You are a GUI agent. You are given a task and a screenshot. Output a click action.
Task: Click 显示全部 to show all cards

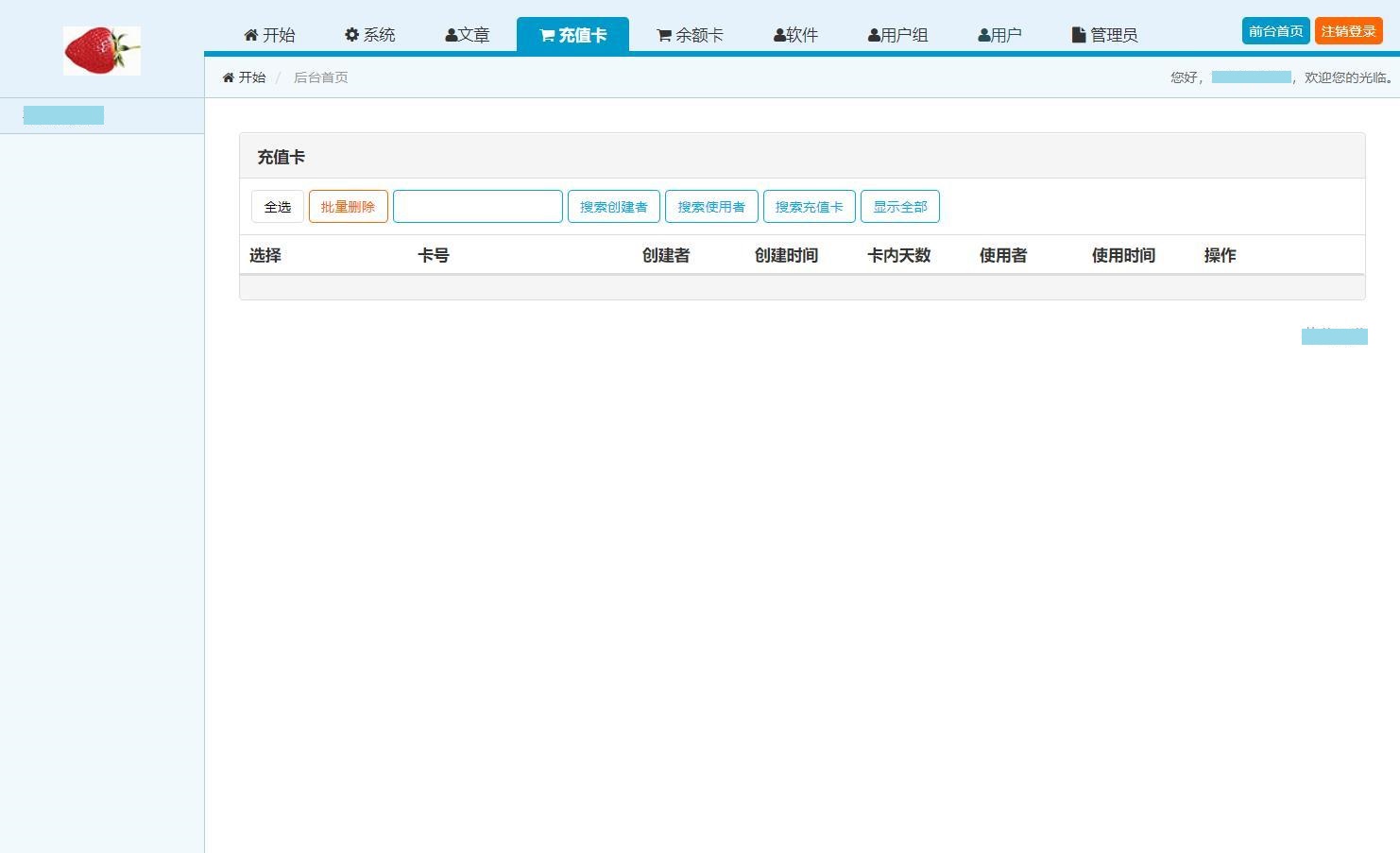(899, 207)
